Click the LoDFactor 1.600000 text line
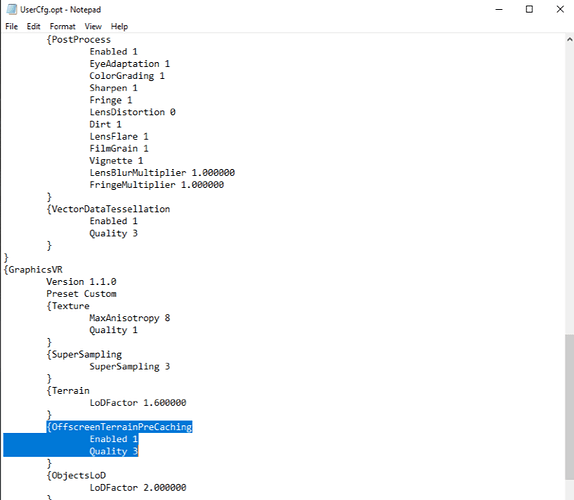The image size is (574, 500). pyautogui.click(x=138, y=403)
